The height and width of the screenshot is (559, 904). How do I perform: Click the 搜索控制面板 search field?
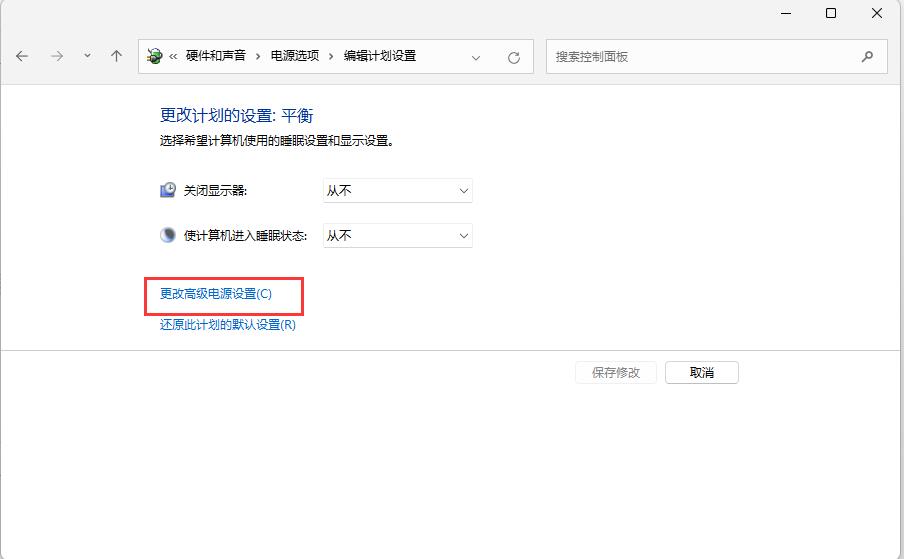click(x=700, y=57)
